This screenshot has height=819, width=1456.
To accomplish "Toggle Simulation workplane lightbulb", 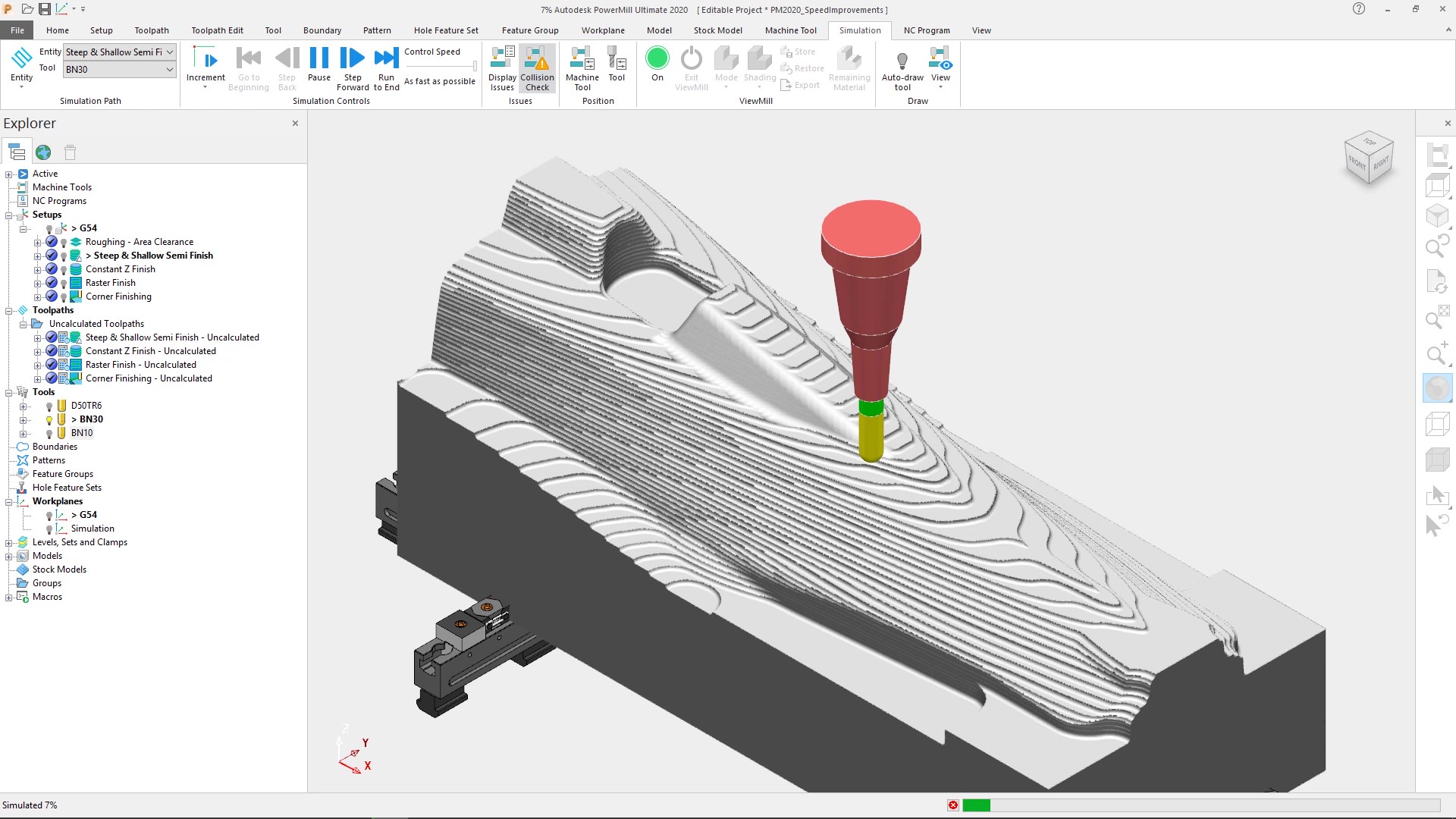I will click(x=49, y=529).
